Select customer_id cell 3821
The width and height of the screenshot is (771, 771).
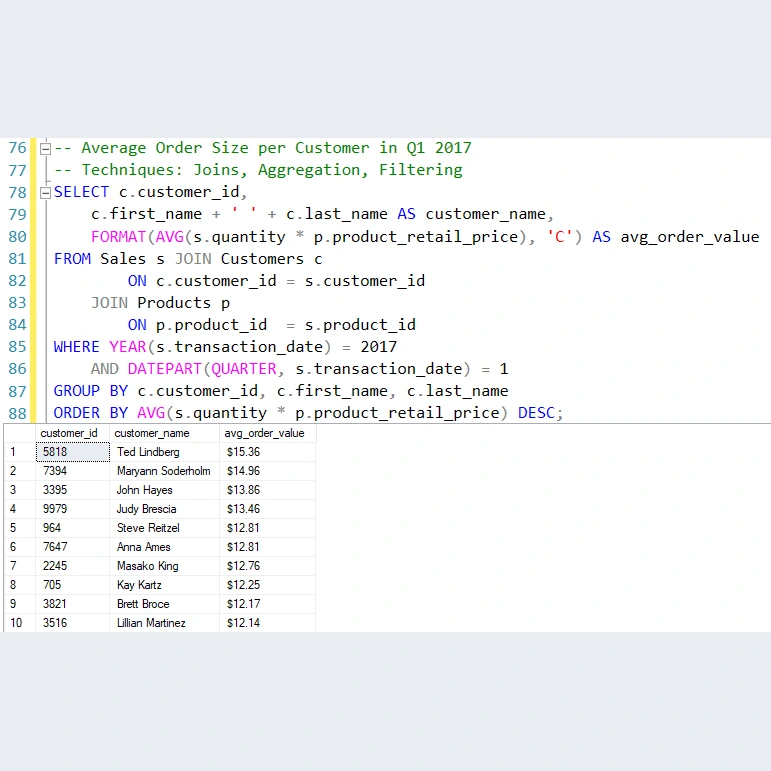click(73, 604)
